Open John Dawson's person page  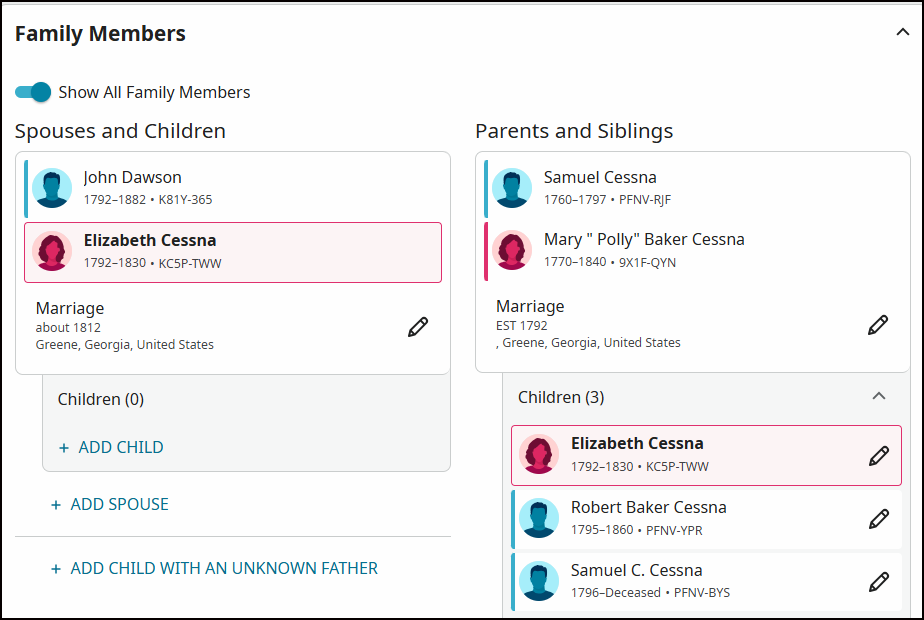point(133,177)
